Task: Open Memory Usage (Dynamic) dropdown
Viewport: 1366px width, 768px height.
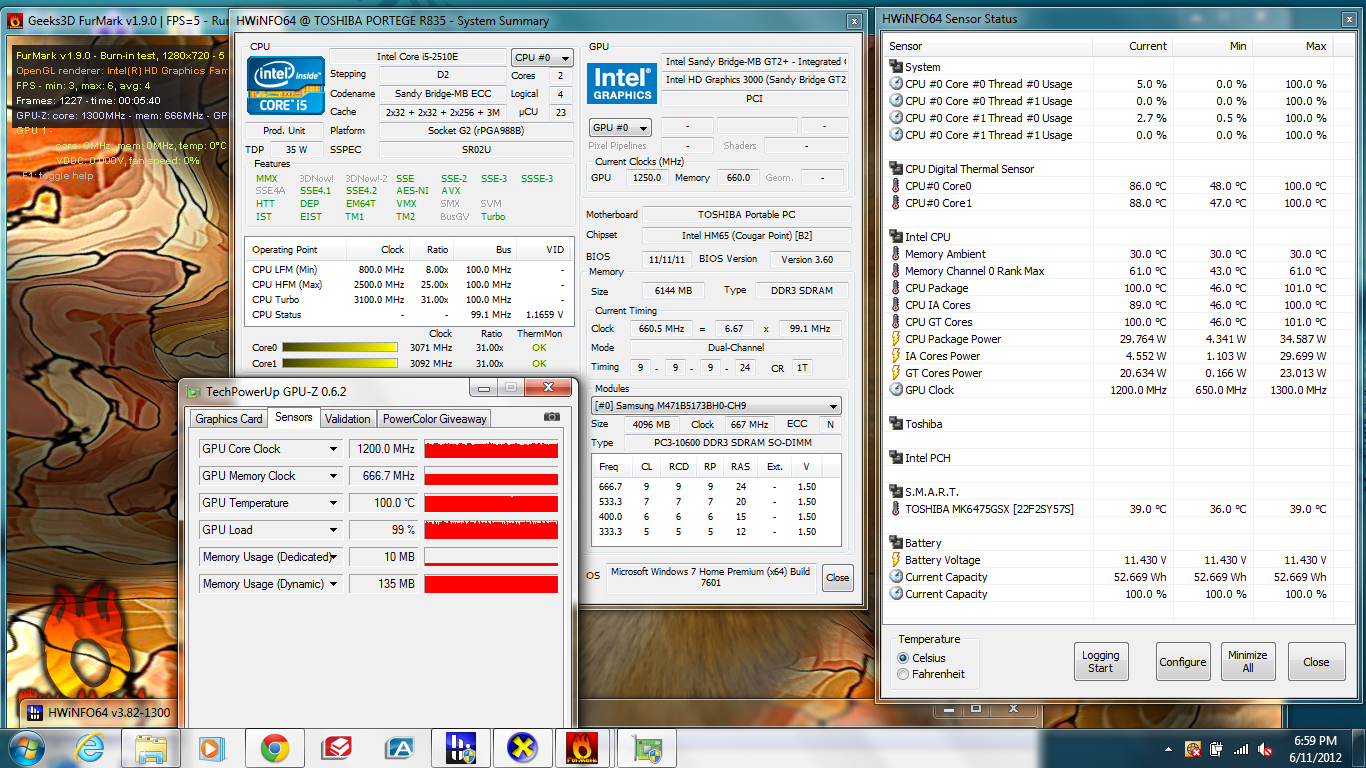Action: tap(332, 584)
